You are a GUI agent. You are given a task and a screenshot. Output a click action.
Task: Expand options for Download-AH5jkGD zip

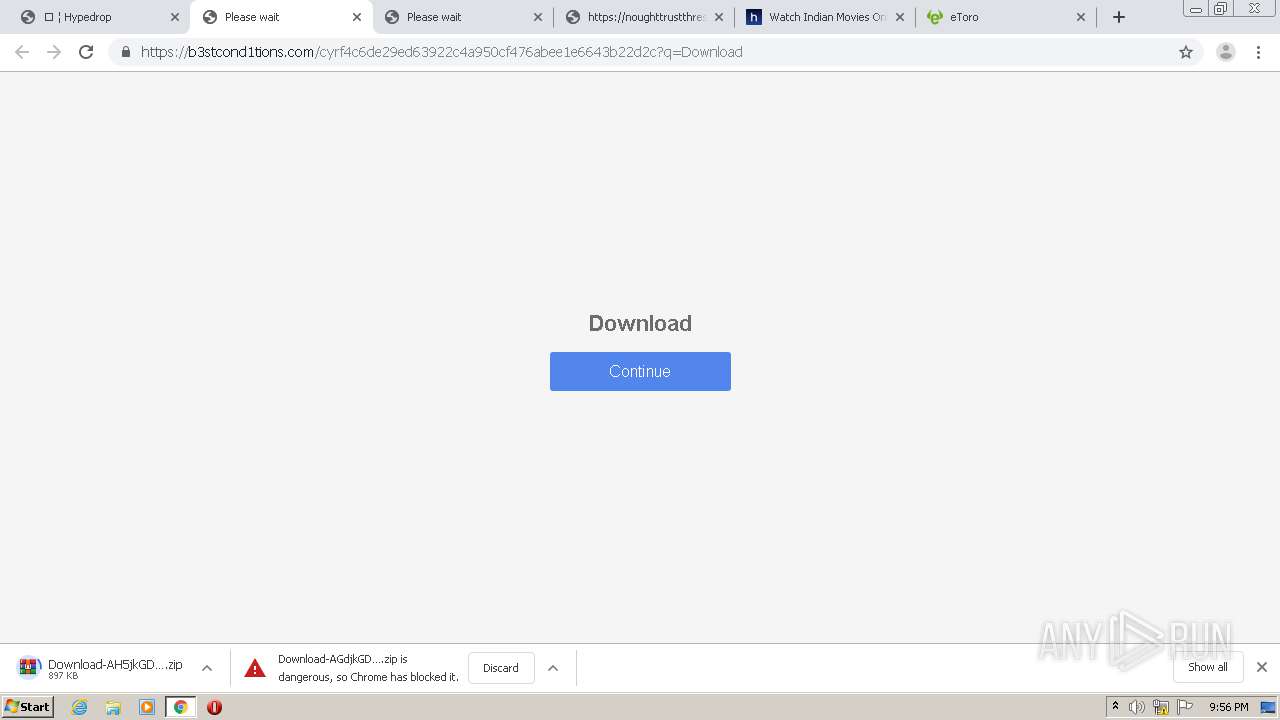(x=207, y=668)
